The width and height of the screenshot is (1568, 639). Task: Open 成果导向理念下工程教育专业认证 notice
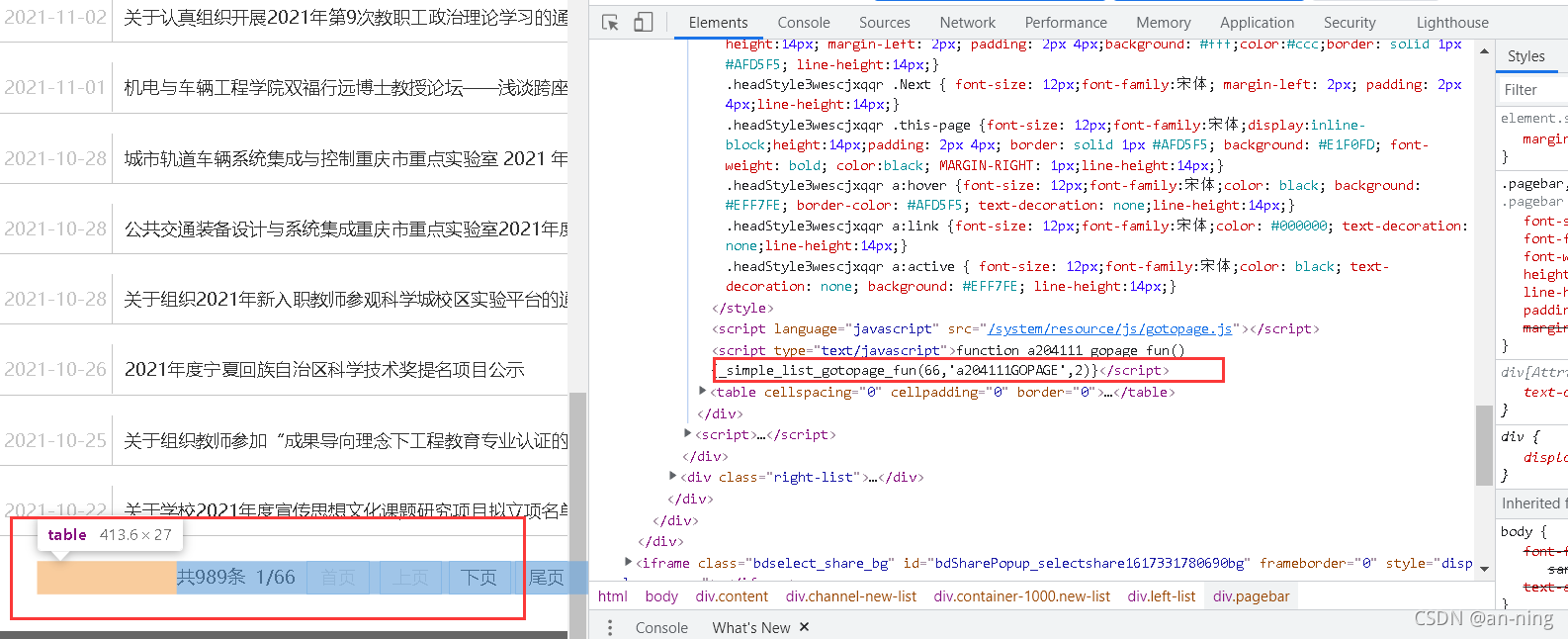tap(346, 440)
